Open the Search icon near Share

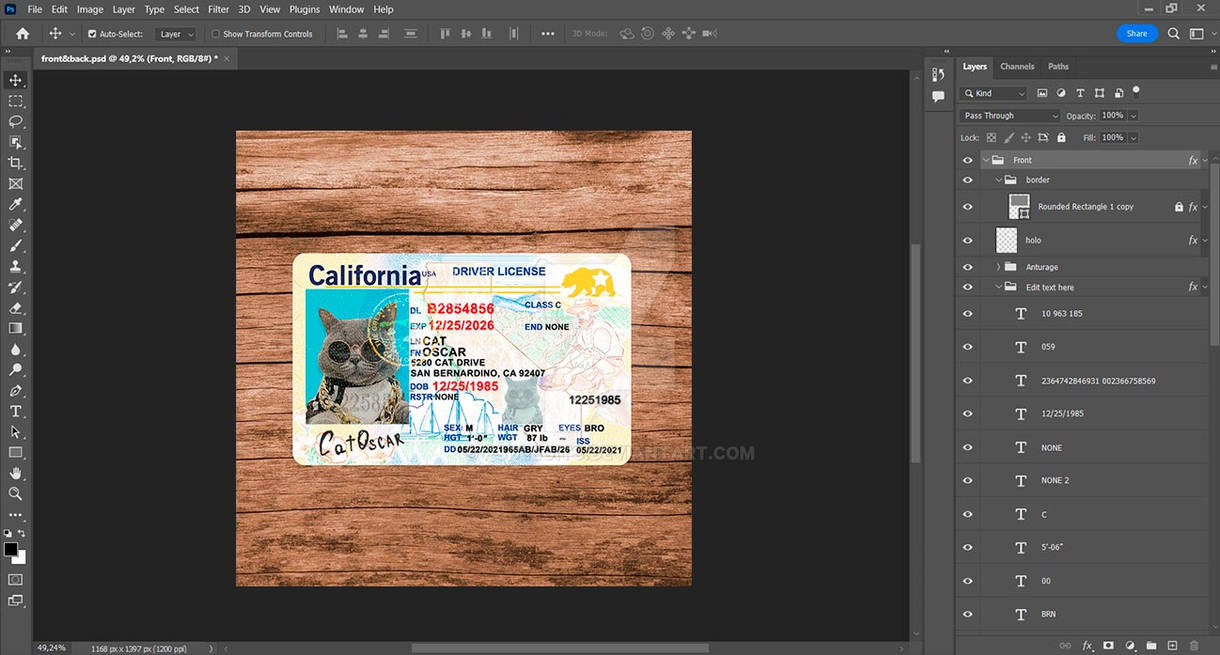click(1174, 33)
